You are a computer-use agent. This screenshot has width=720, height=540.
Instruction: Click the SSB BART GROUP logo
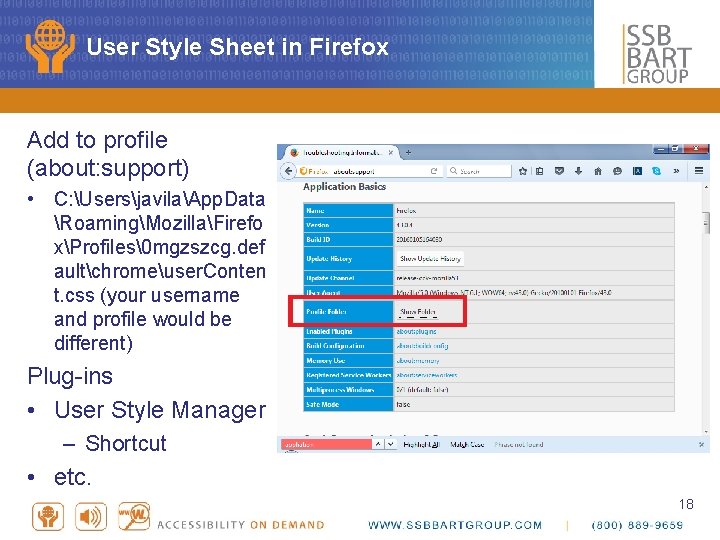click(x=657, y=54)
